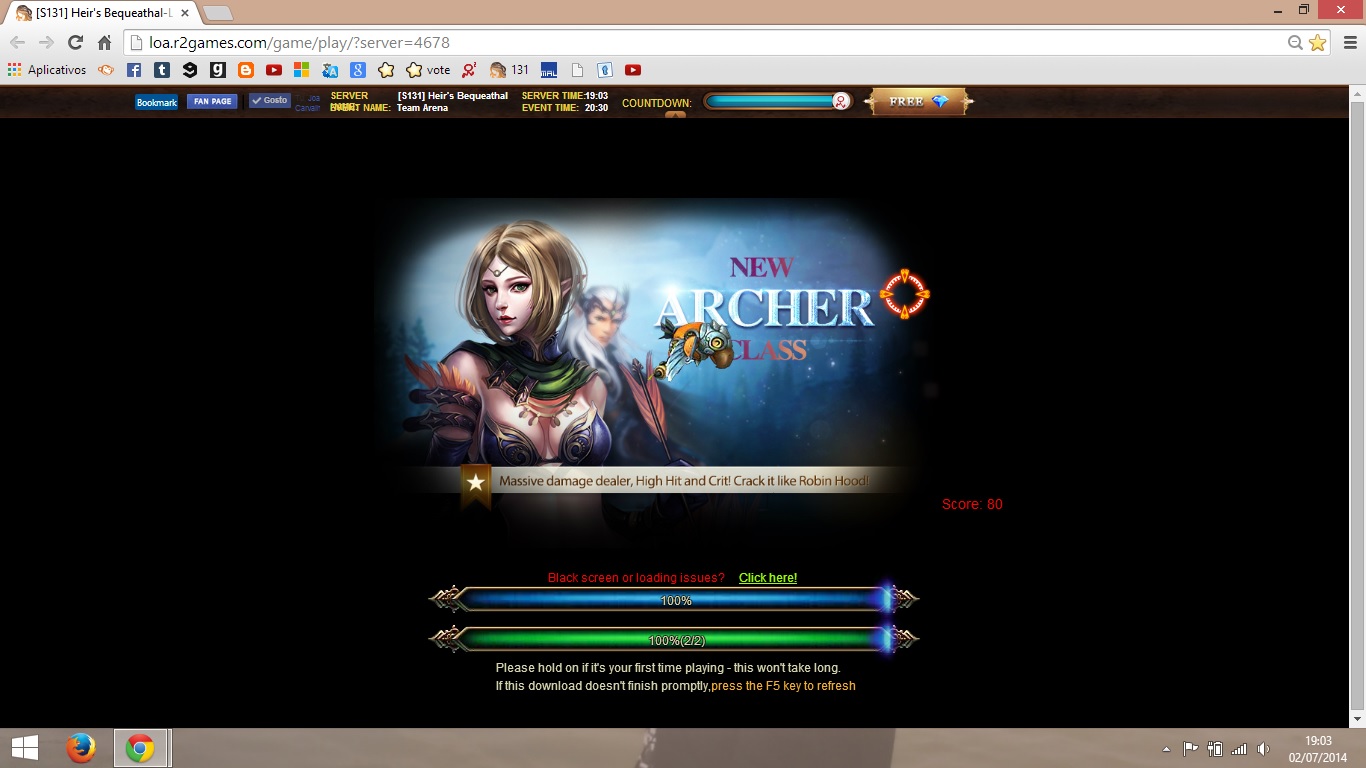Open a new tab next to the game tab
The height and width of the screenshot is (768, 1366).
point(217,13)
